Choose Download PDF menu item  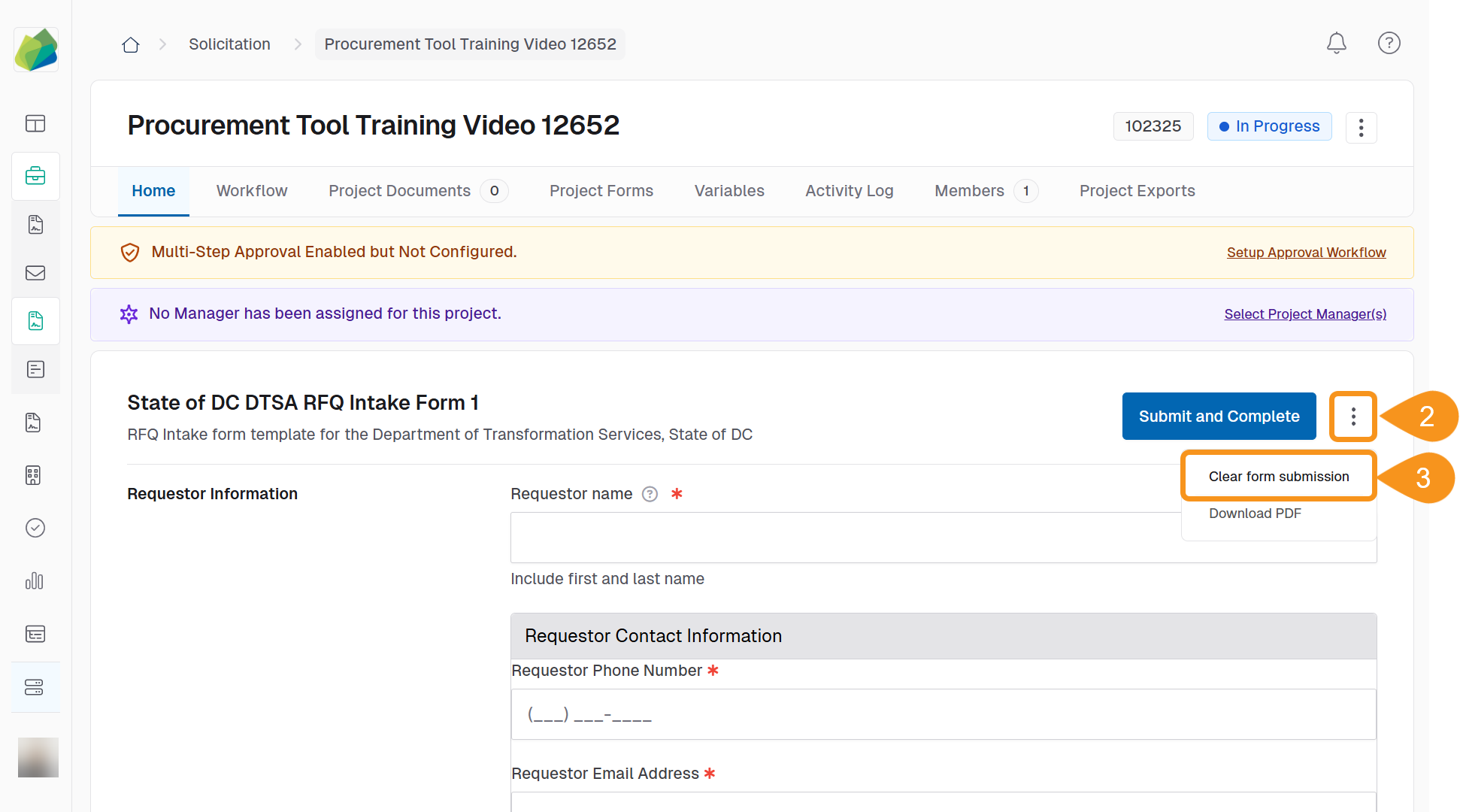[x=1254, y=514]
